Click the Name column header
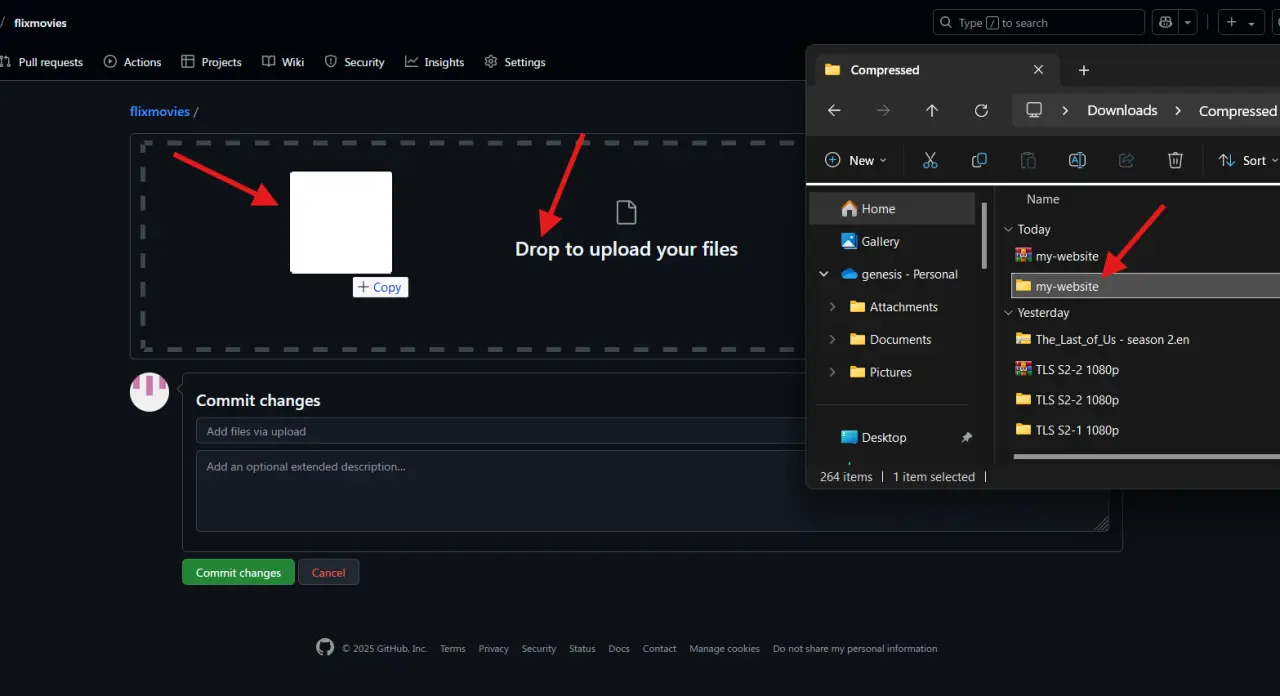Viewport: 1280px width, 696px height. coord(1043,199)
